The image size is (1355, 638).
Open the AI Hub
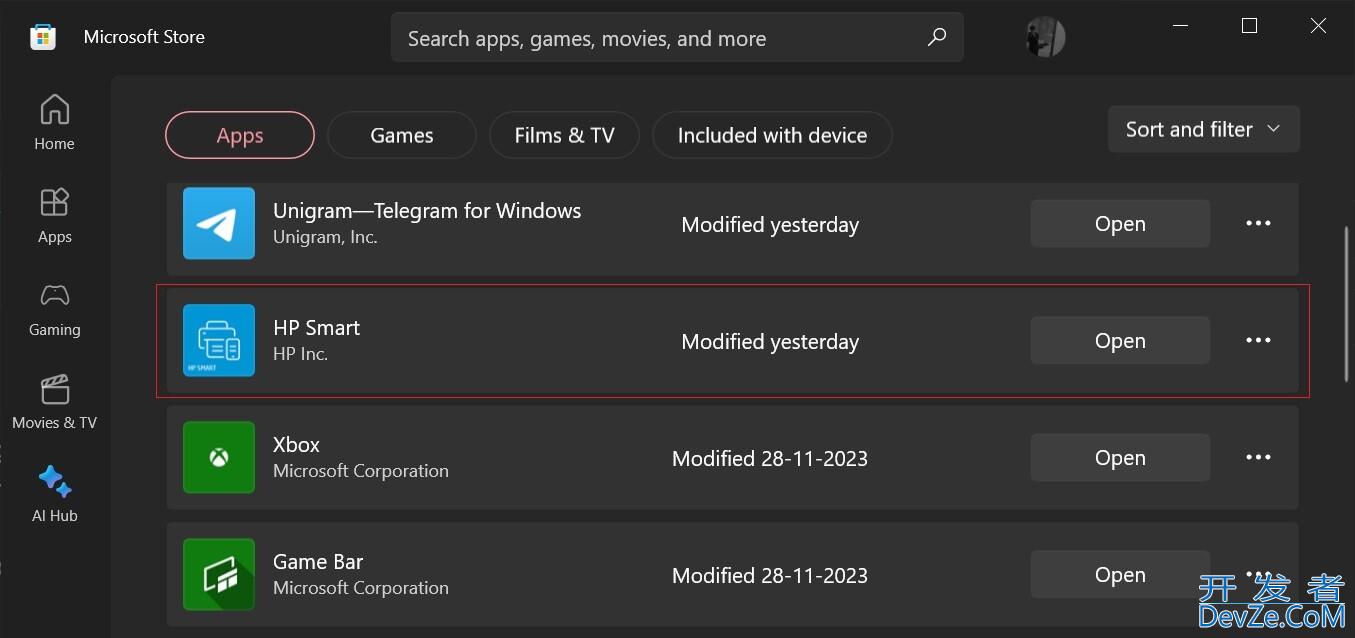coord(54,494)
